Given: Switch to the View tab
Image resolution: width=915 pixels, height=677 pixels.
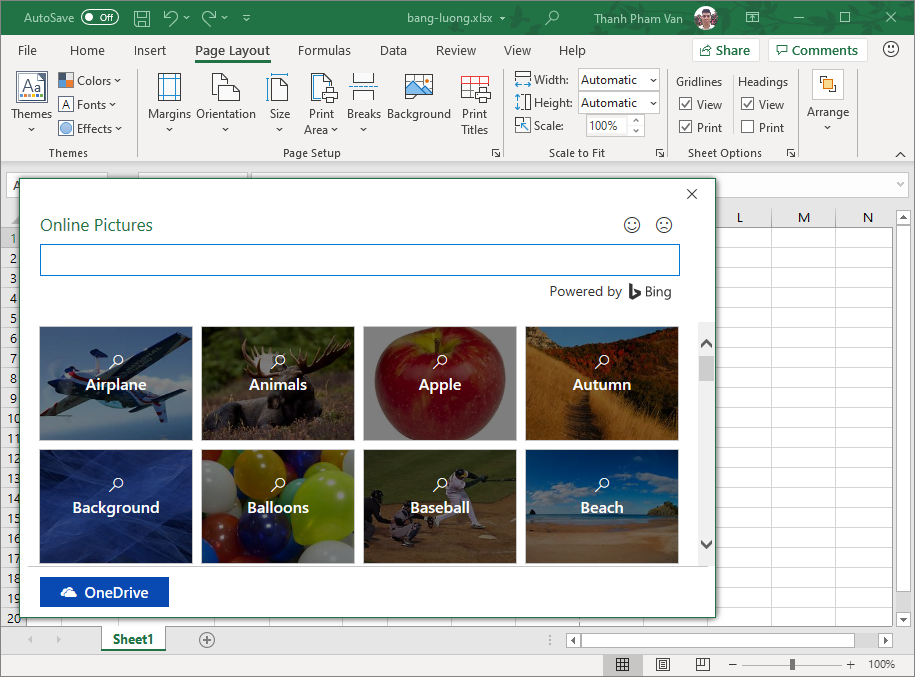Looking at the screenshot, I should [517, 51].
